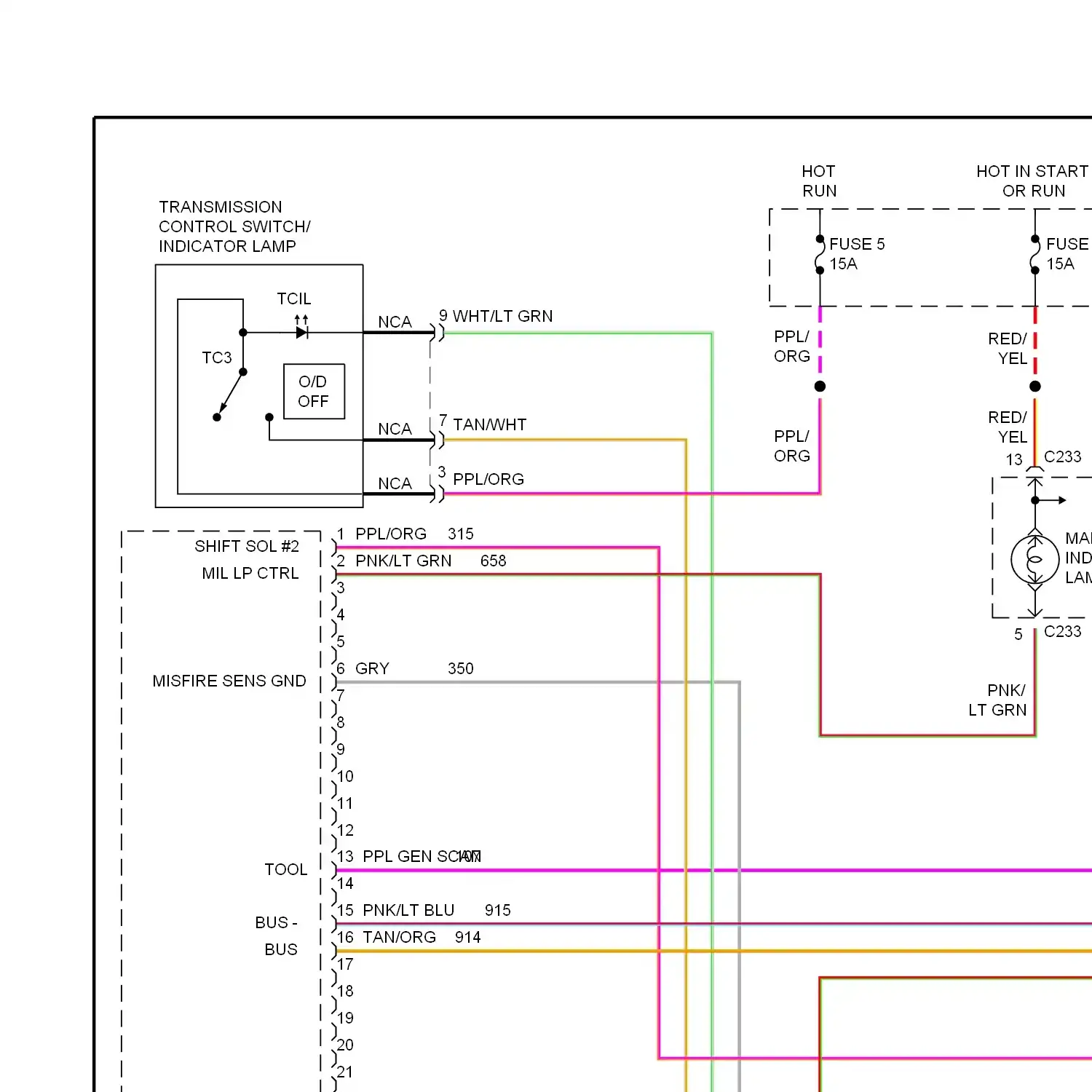This screenshot has width=1092, height=1092.
Task: Click the PNK/LT GRN label below C233 pin 5
Action: coord(997,700)
